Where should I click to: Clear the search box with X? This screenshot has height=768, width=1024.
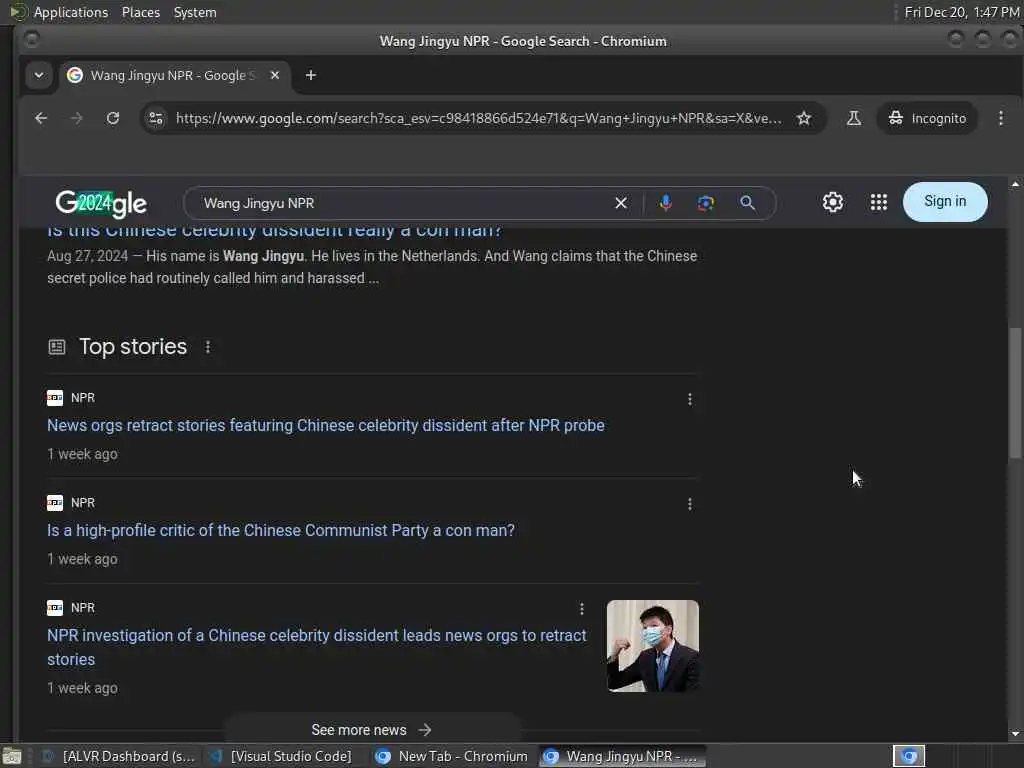pos(621,203)
